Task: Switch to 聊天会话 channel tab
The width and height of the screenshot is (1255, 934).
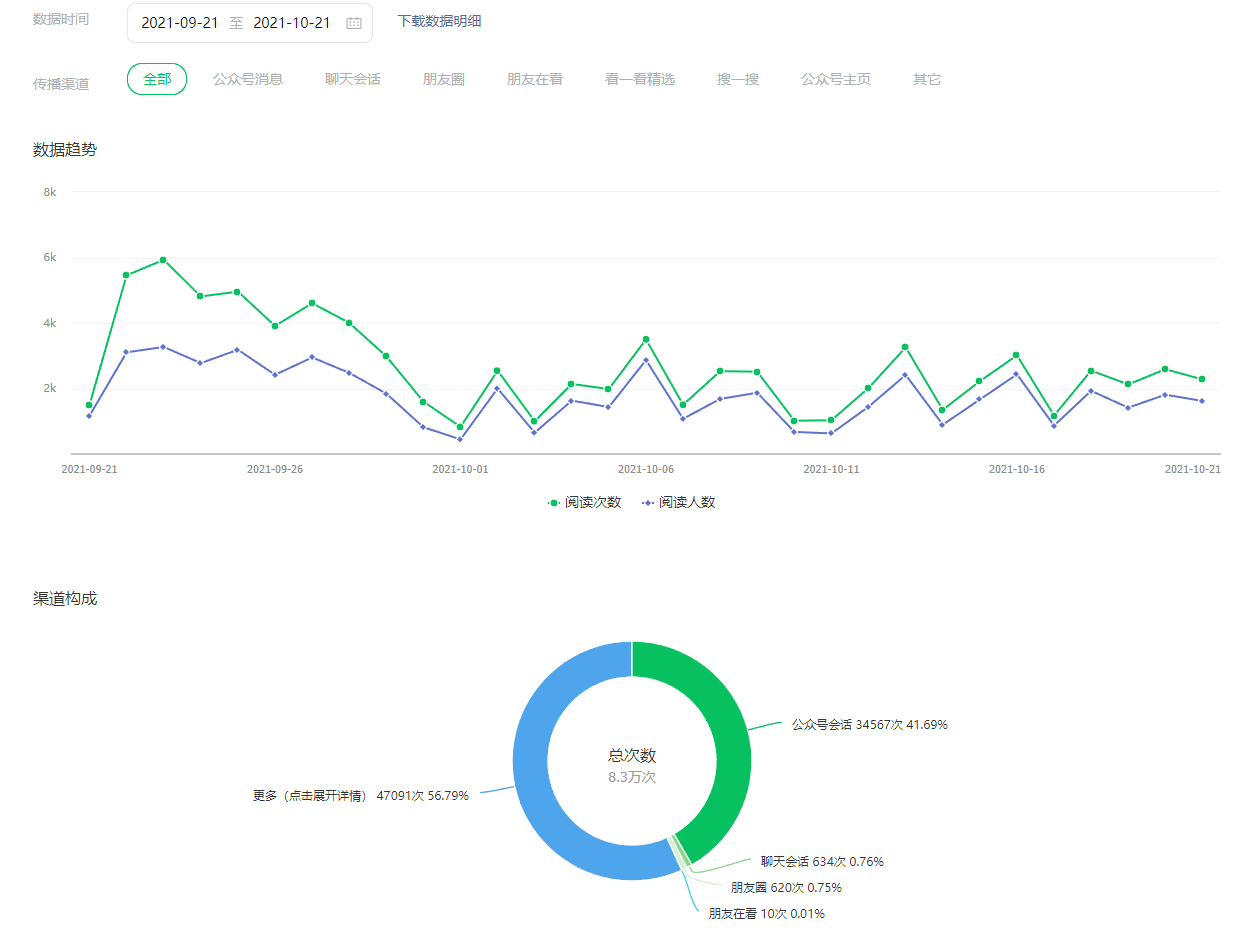Action: point(353,79)
